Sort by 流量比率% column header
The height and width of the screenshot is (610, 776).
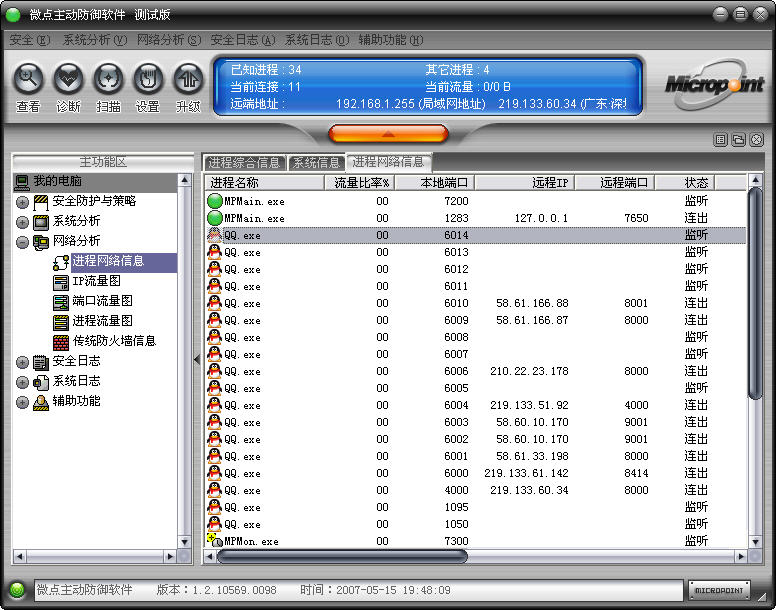(x=360, y=183)
